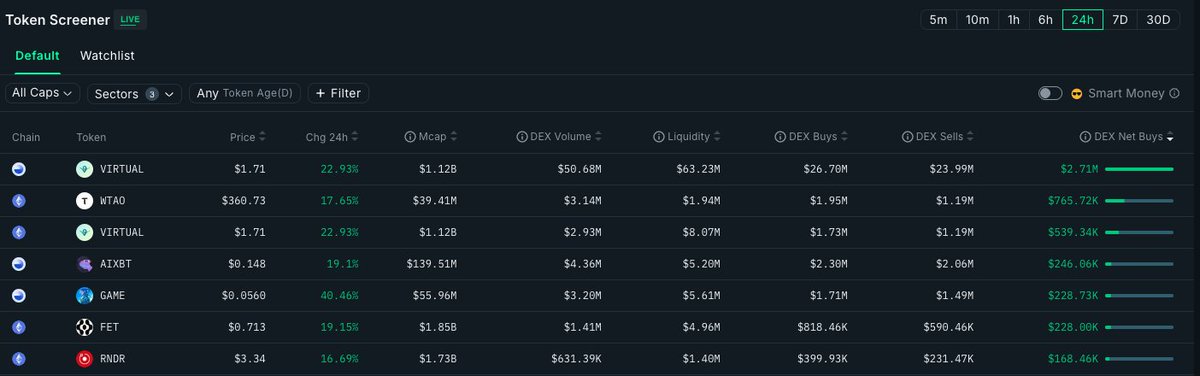Select the 5m timeframe option
The image size is (1200, 376).
click(x=938, y=20)
